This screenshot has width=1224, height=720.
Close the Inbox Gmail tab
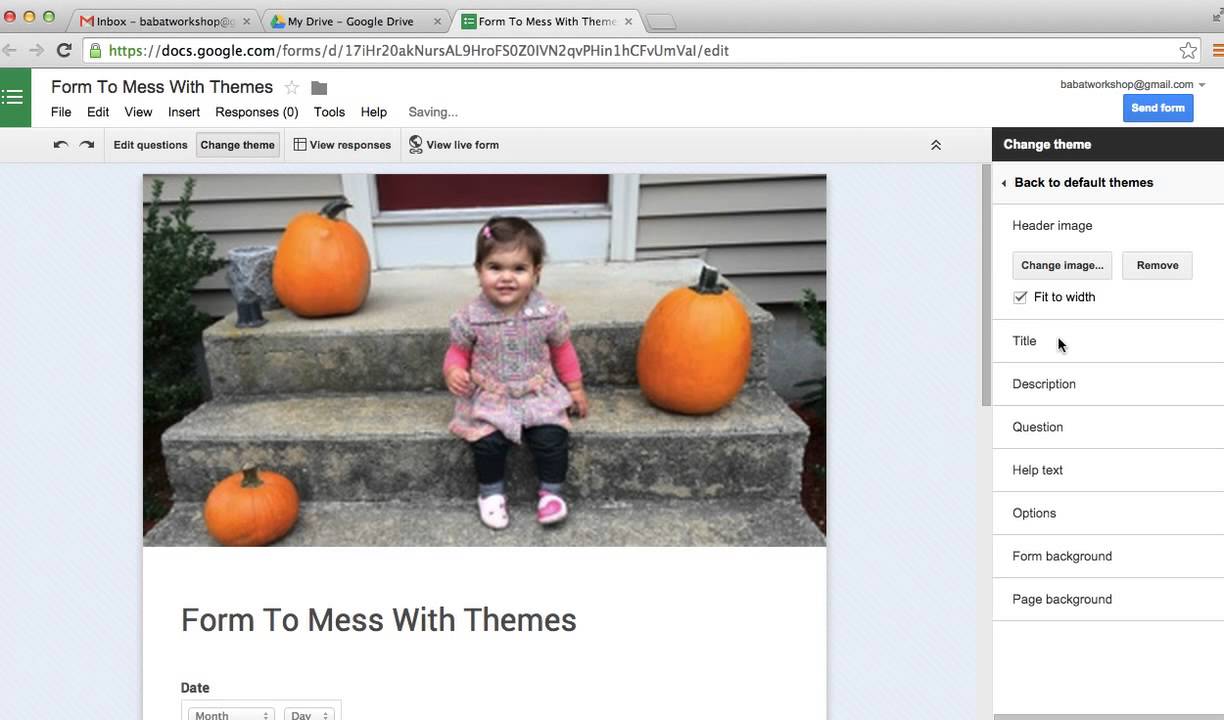click(x=246, y=21)
